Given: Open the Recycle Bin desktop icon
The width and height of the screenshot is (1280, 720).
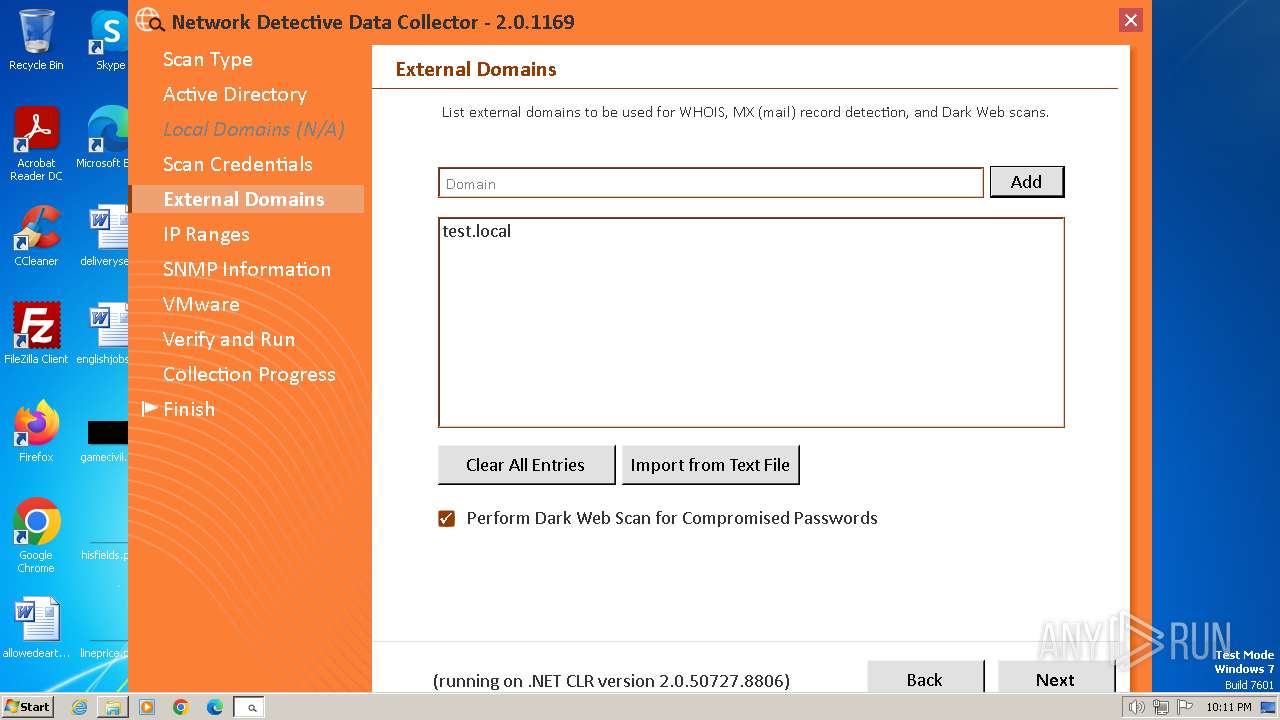Looking at the screenshot, I should tap(36, 40).
